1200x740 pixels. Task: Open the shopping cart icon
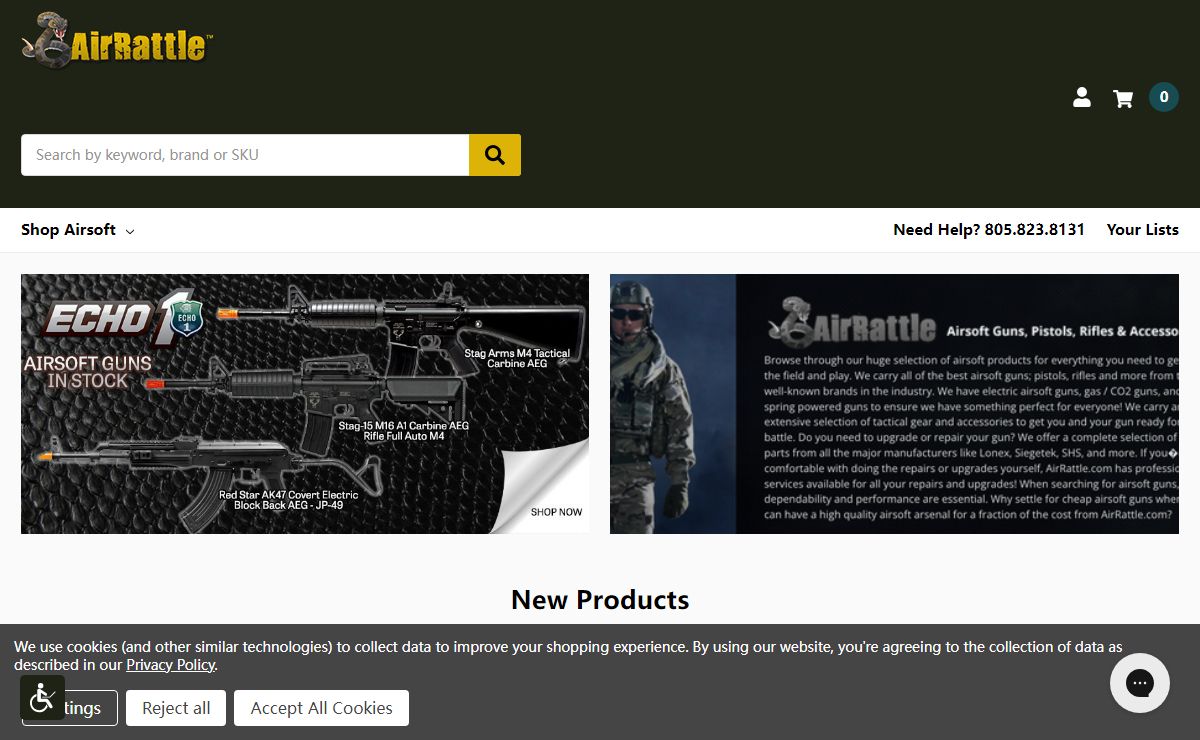1123,98
